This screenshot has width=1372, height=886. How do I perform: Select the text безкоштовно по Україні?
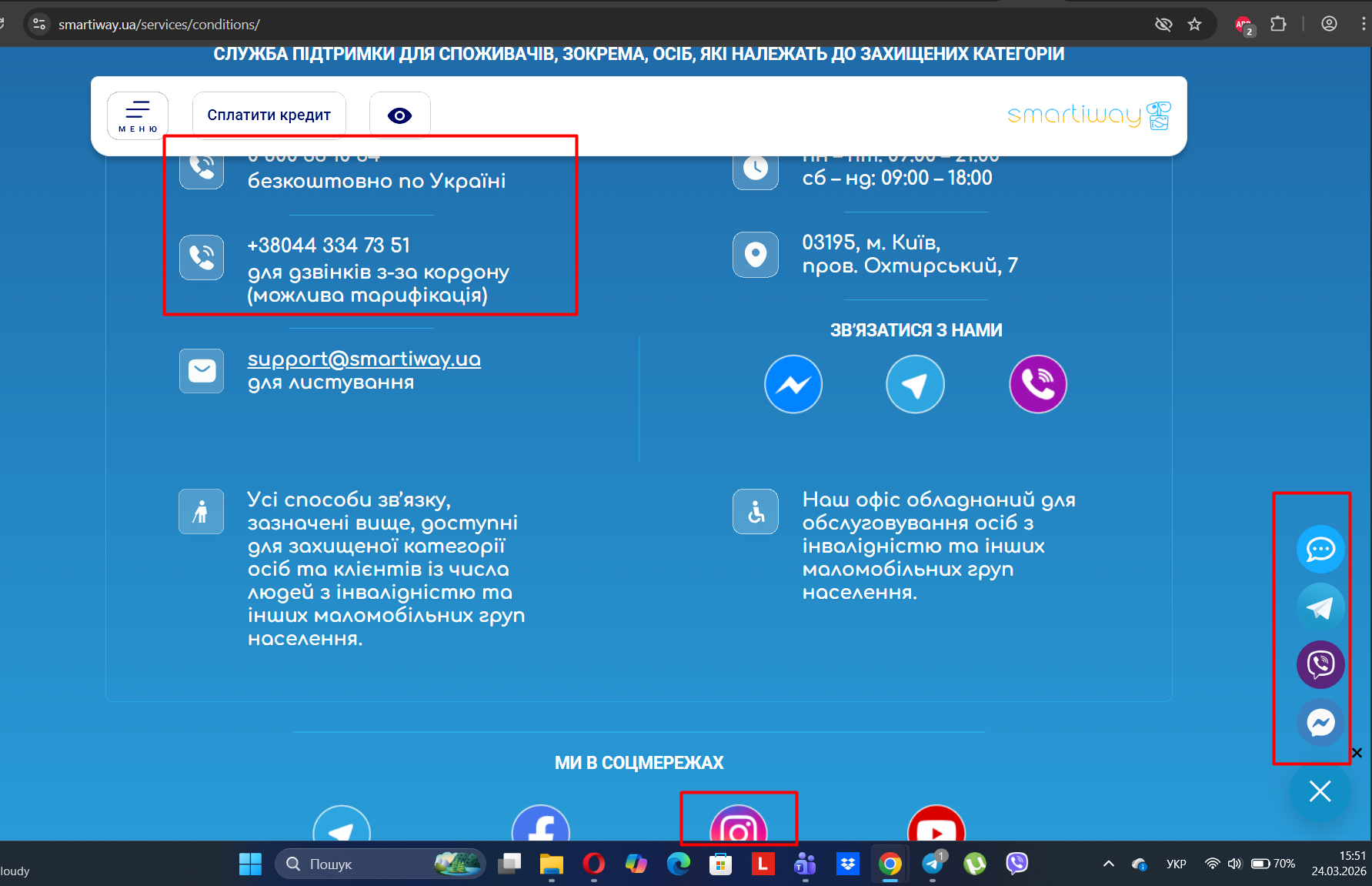point(376,181)
